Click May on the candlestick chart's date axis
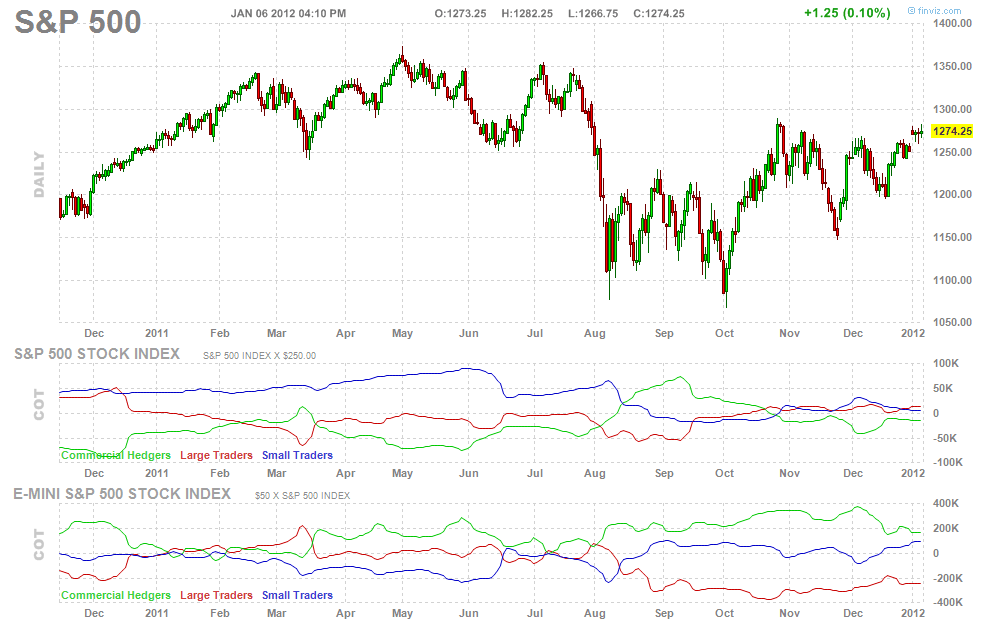 click(402, 333)
